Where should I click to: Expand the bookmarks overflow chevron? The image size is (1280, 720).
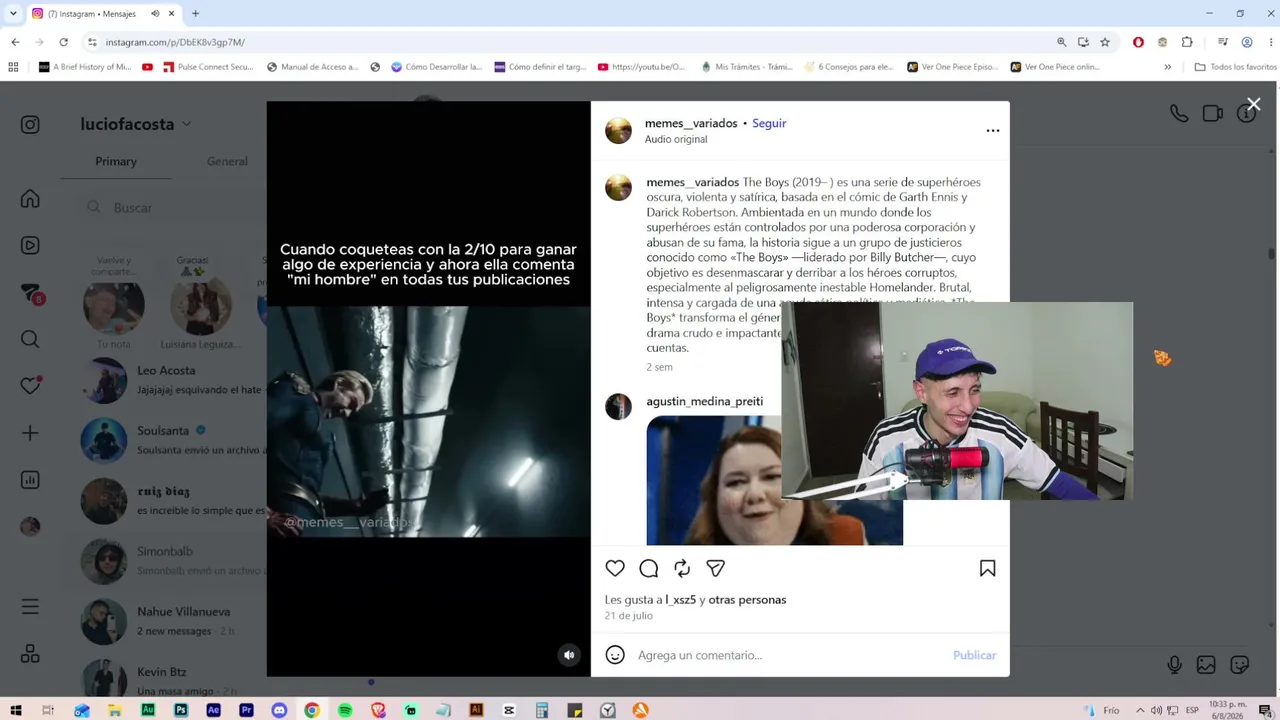click(x=1167, y=67)
